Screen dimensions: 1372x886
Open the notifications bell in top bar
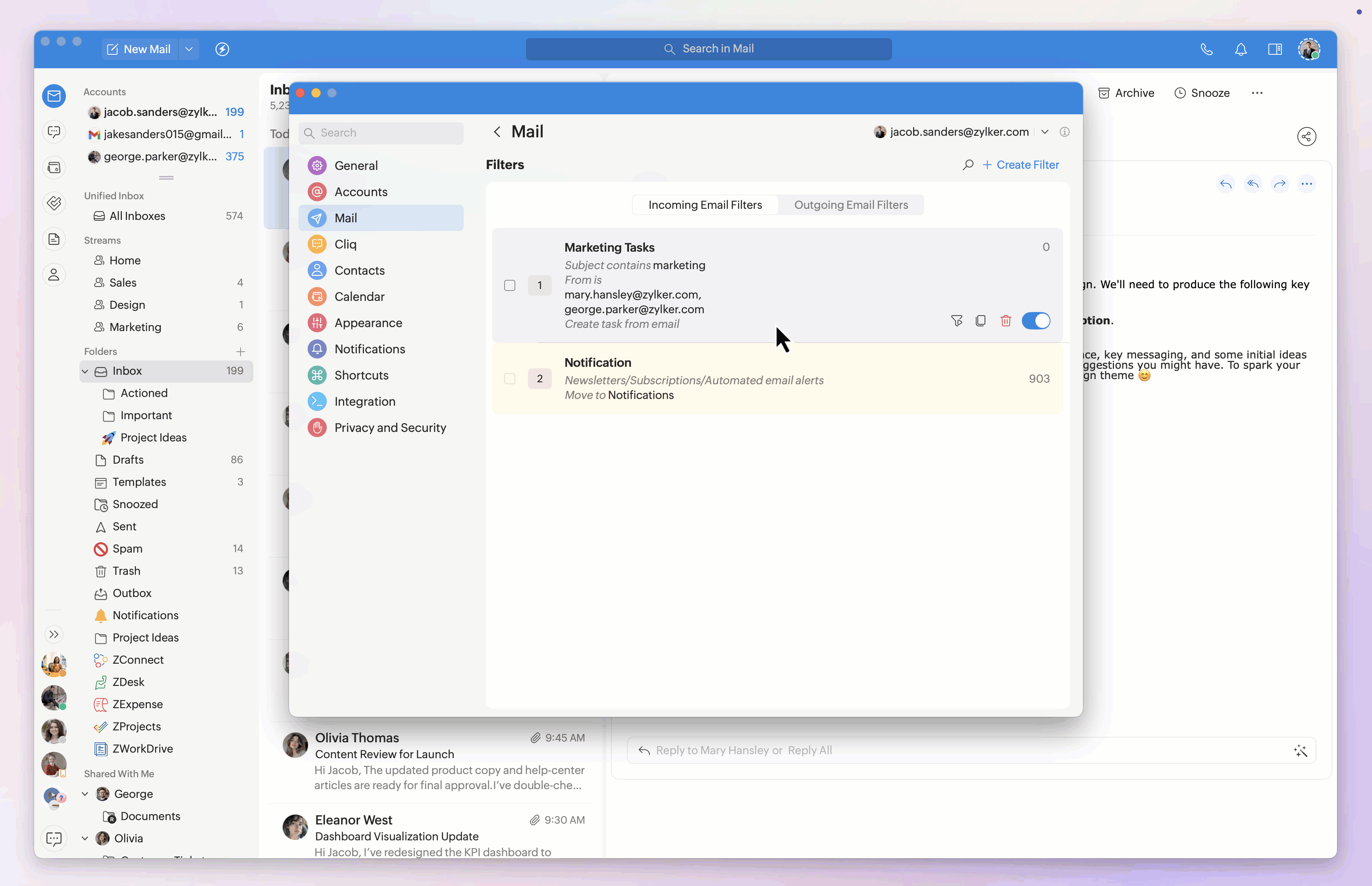(1241, 50)
